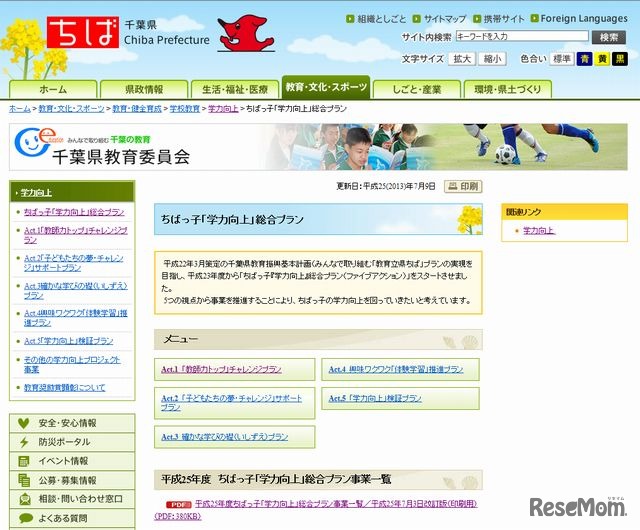Open menu link Act.1 教師力トップ チャレンジプラン
Image resolution: width=640 pixels, height=530 pixels.
pos(221,369)
